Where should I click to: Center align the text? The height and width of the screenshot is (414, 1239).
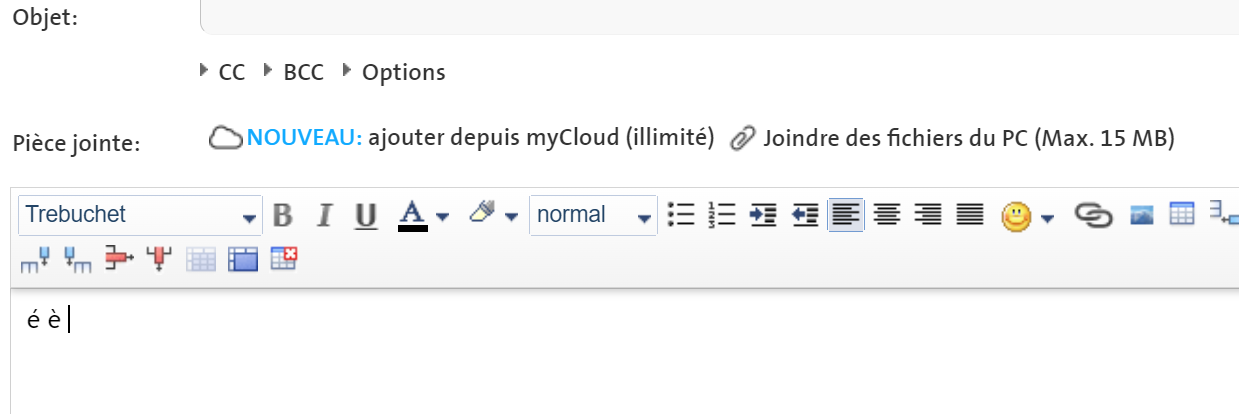pos(887,215)
